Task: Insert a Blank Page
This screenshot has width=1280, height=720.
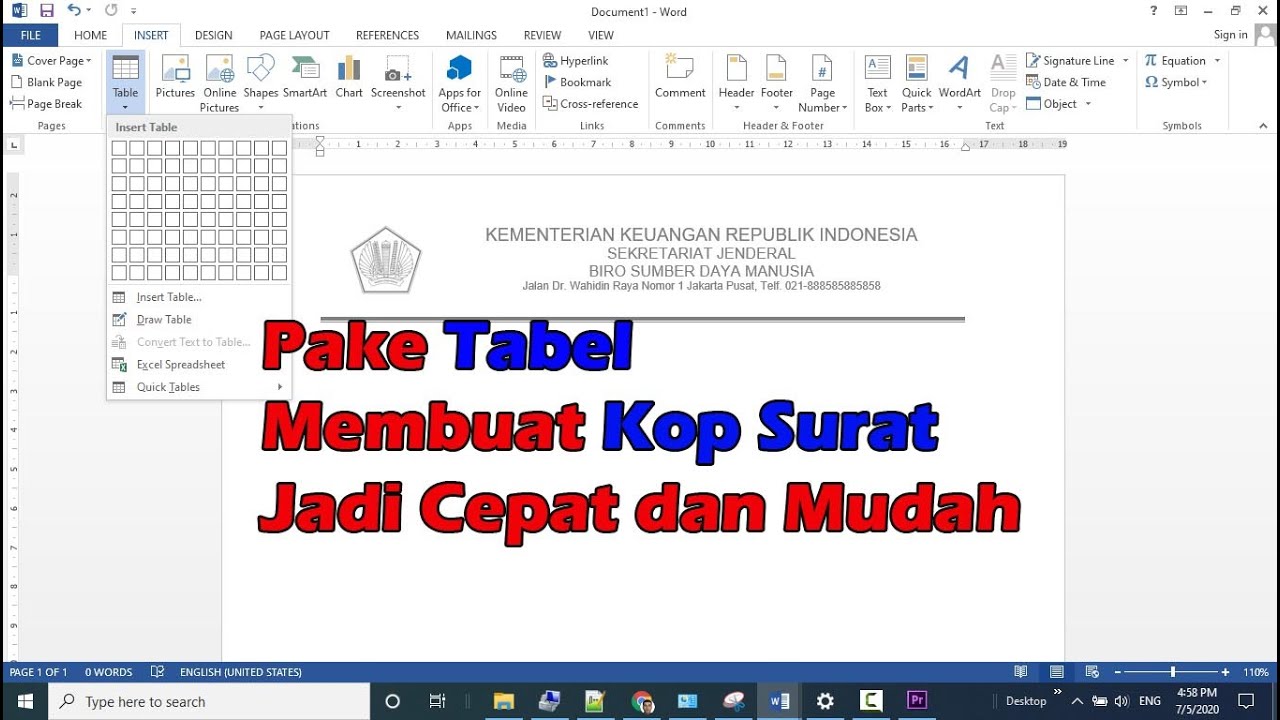Action: pyautogui.click(x=46, y=82)
